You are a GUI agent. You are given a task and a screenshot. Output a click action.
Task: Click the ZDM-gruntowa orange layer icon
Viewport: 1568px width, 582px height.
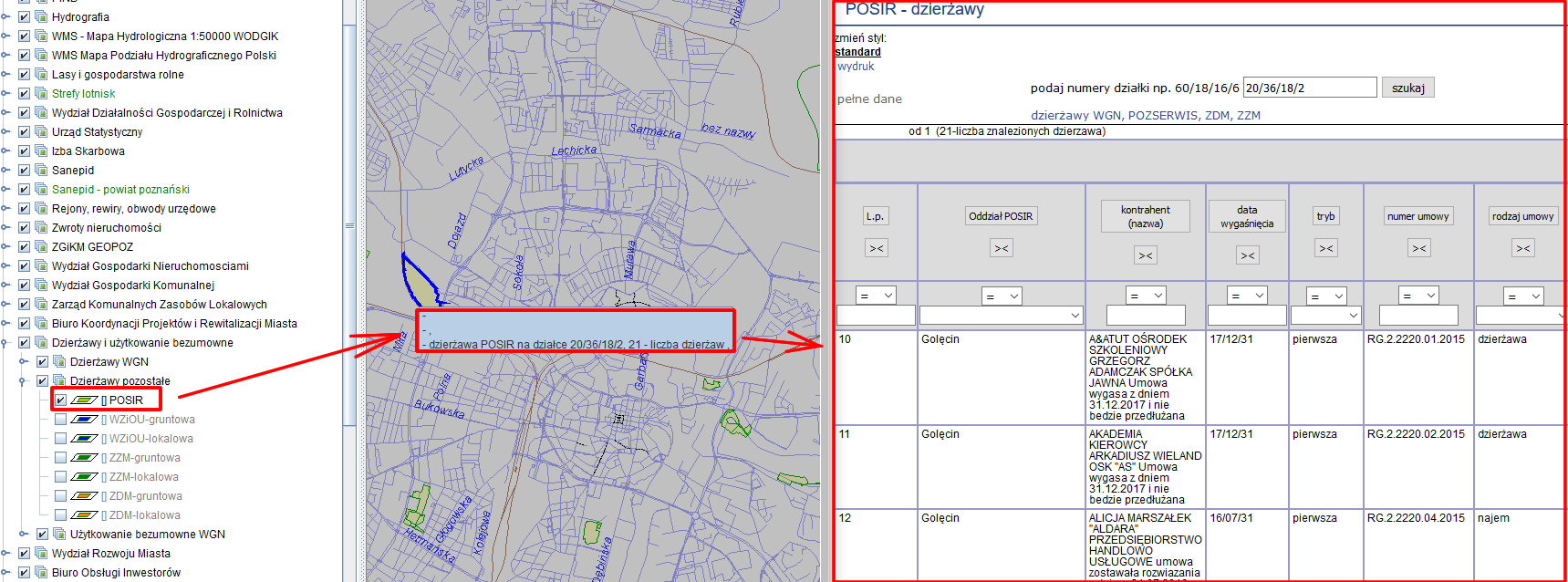click(84, 496)
